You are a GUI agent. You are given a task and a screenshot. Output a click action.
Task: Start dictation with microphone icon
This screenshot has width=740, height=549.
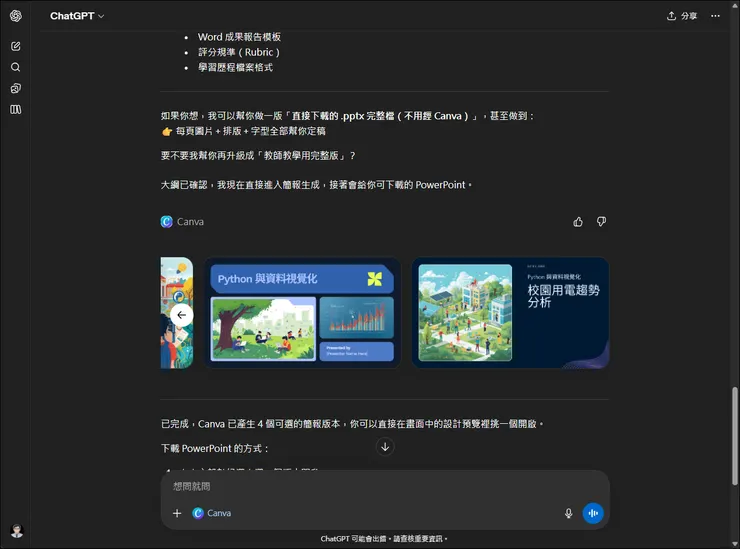pyautogui.click(x=569, y=513)
